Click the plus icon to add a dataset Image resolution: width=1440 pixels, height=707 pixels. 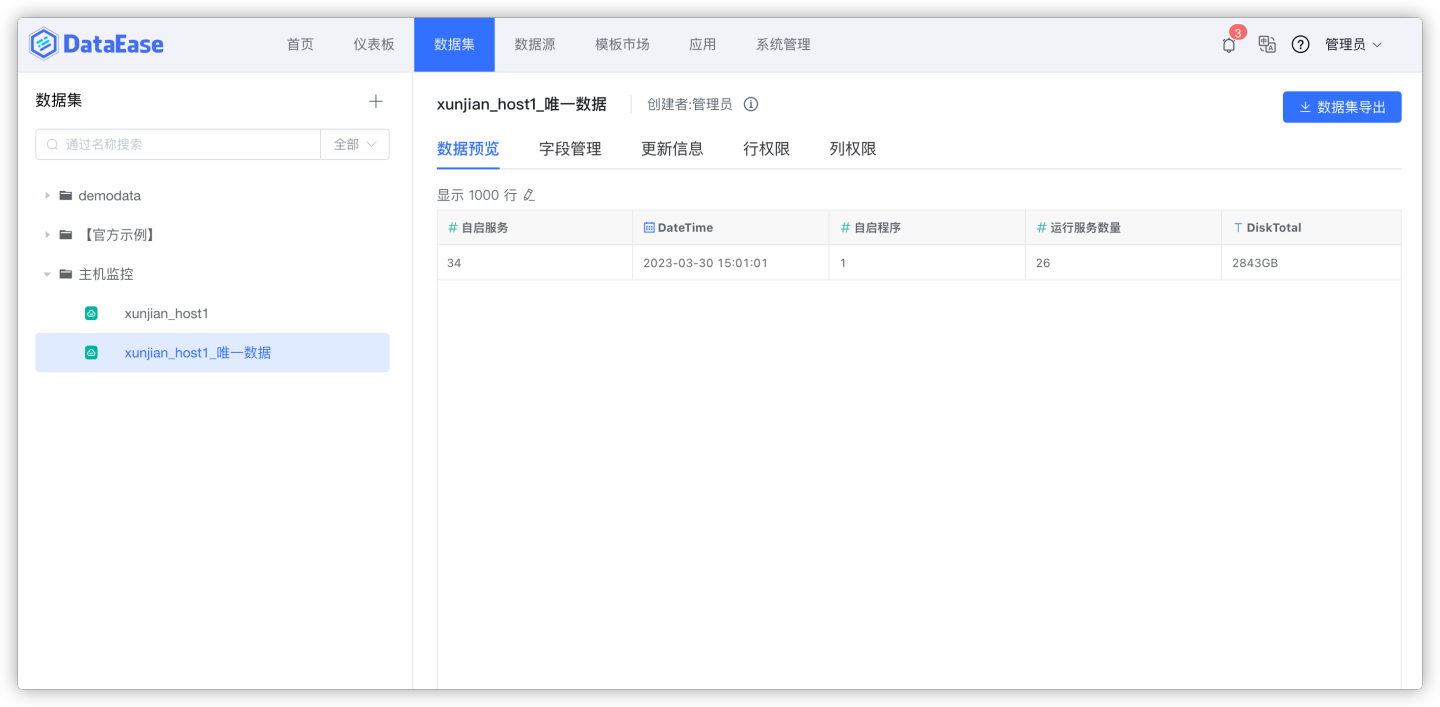pyautogui.click(x=376, y=100)
